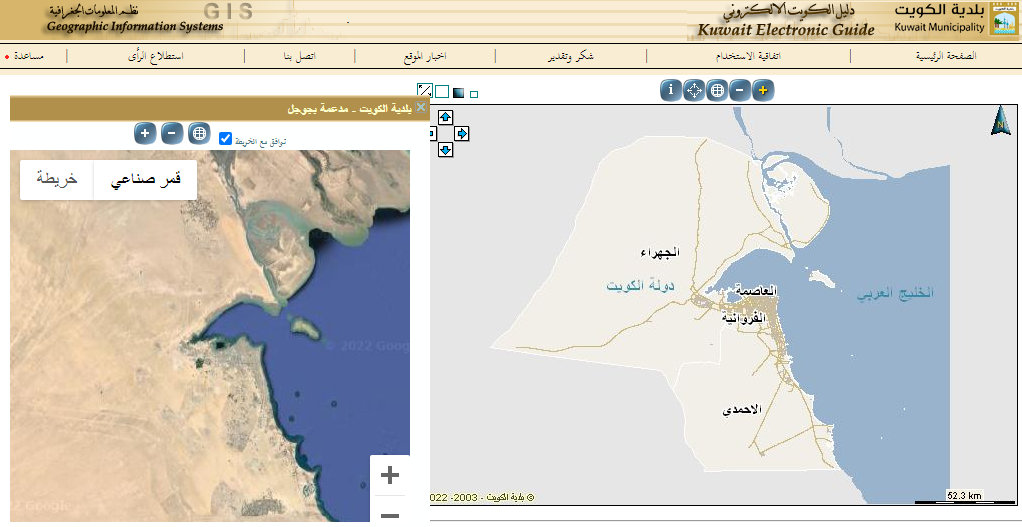Select the smallest square map size icon

(x=474, y=94)
